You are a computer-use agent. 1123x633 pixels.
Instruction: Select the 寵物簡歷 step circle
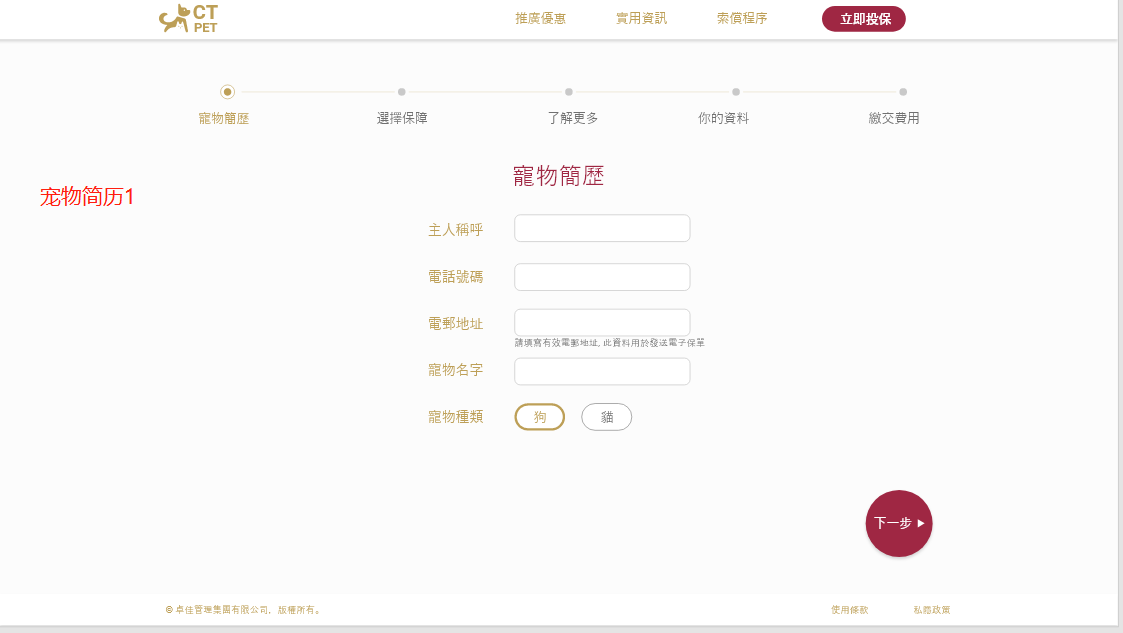227,92
